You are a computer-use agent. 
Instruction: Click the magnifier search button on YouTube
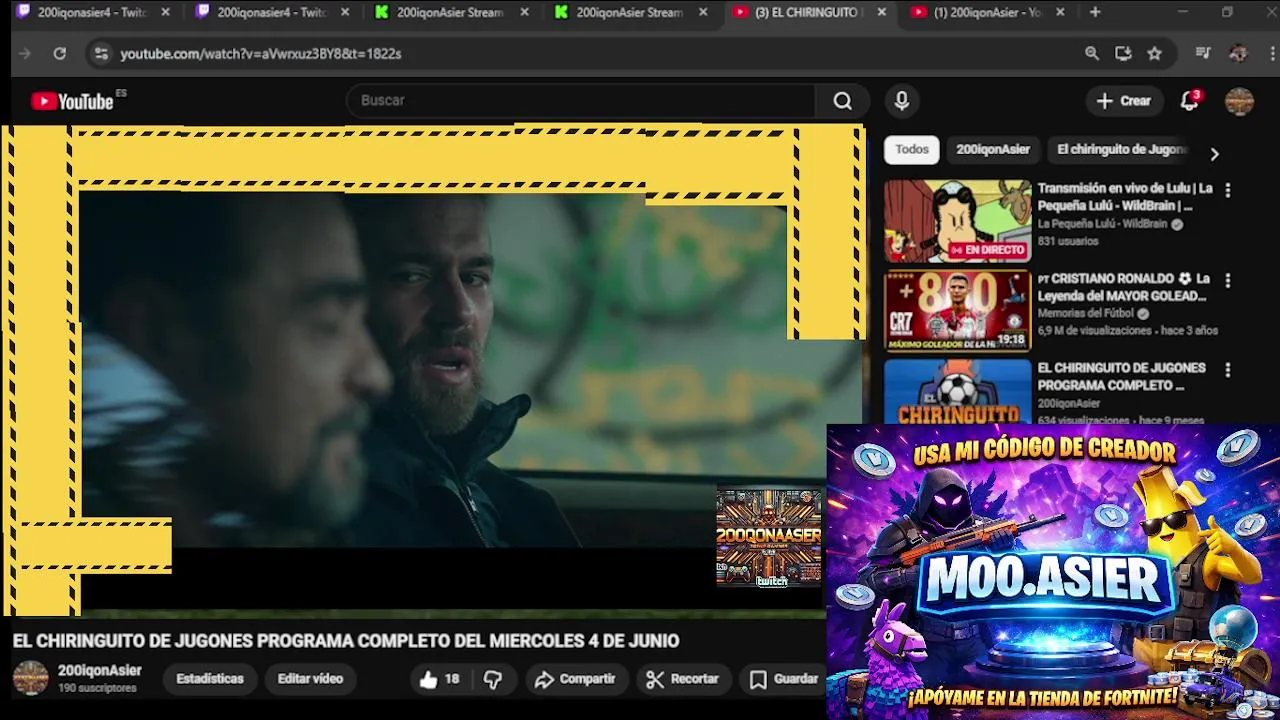pos(843,101)
